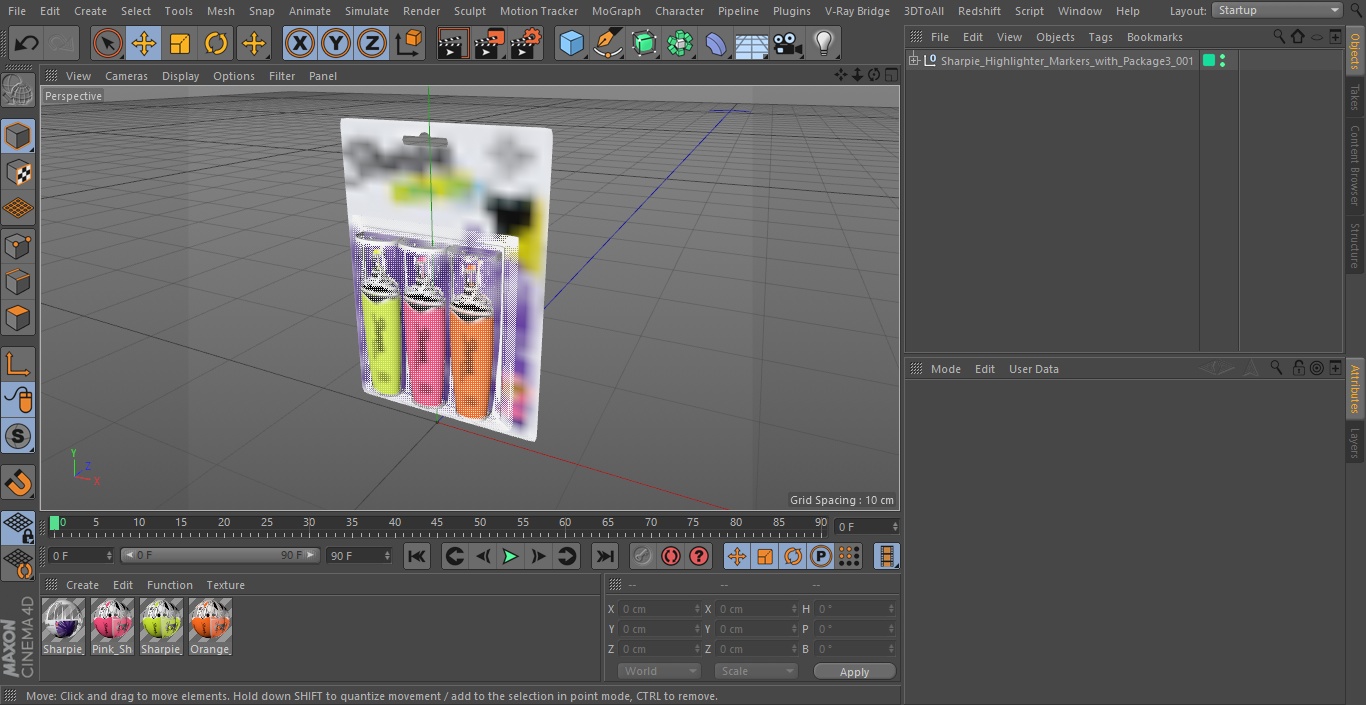Image resolution: width=1366 pixels, height=705 pixels.
Task: Click the object's green layer swatch
Action: pyautogui.click(x=1208, y=61)
